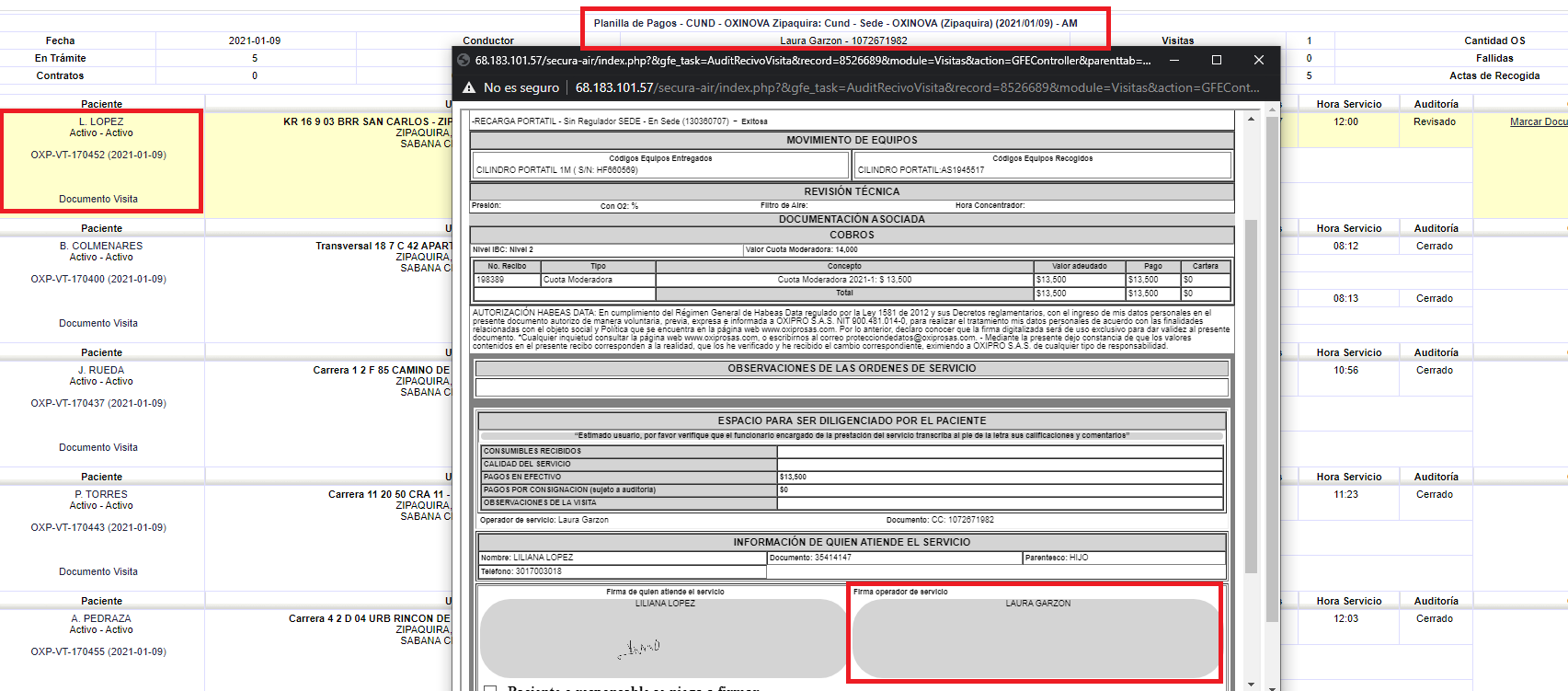Maximize the AuditRecivoVisita popup window
1568x691 pixels.
(x=1217, y=60)
